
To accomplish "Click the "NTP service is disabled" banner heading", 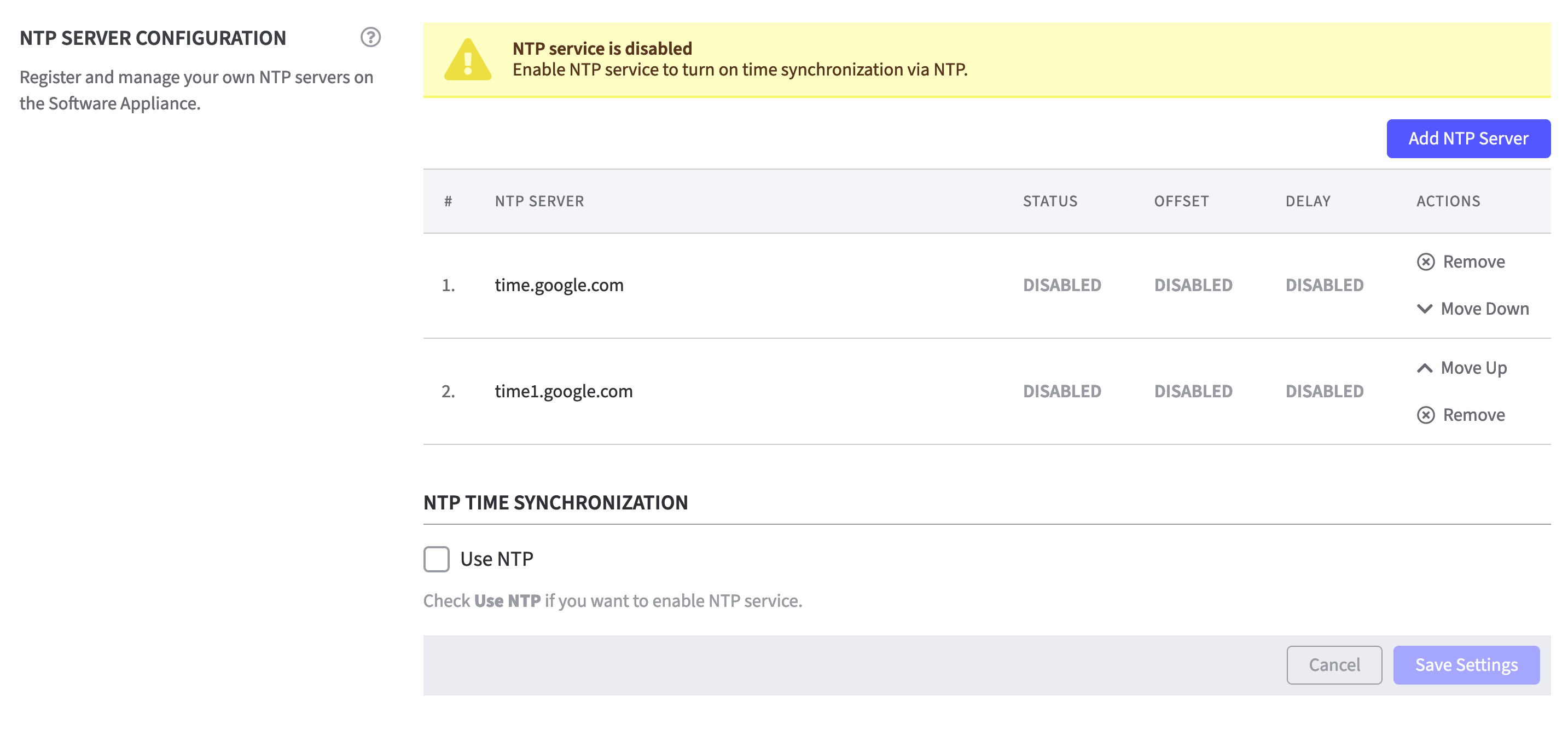I will 602,48.
